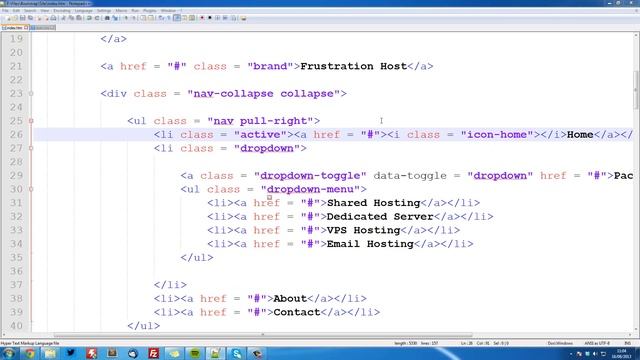Click the 'Contact' text on line 39
Viewport: 640px width, 360px height.
click(x=297, y=312)
